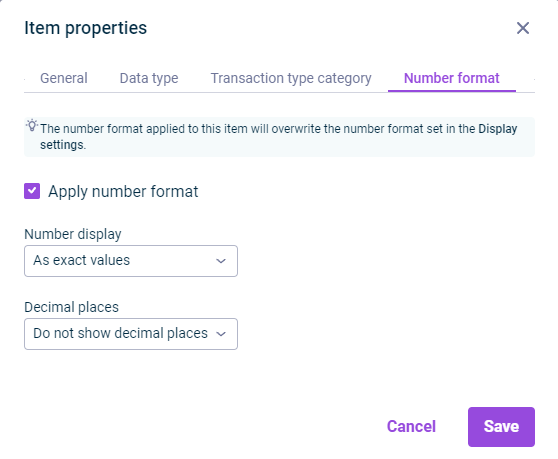
Task: Open the Transaction type category tab
Action: click(x=291, y=78)
